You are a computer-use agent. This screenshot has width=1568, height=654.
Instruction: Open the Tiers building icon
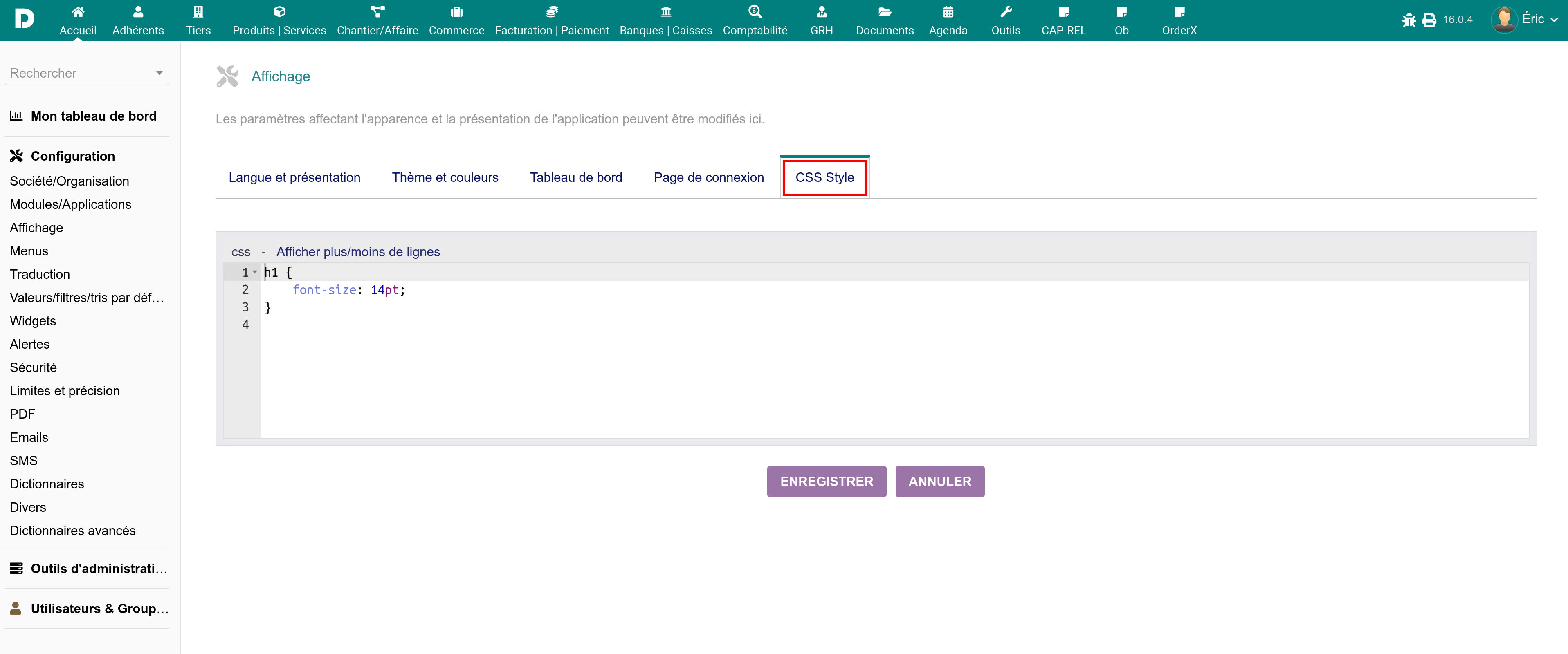[198, 11]
